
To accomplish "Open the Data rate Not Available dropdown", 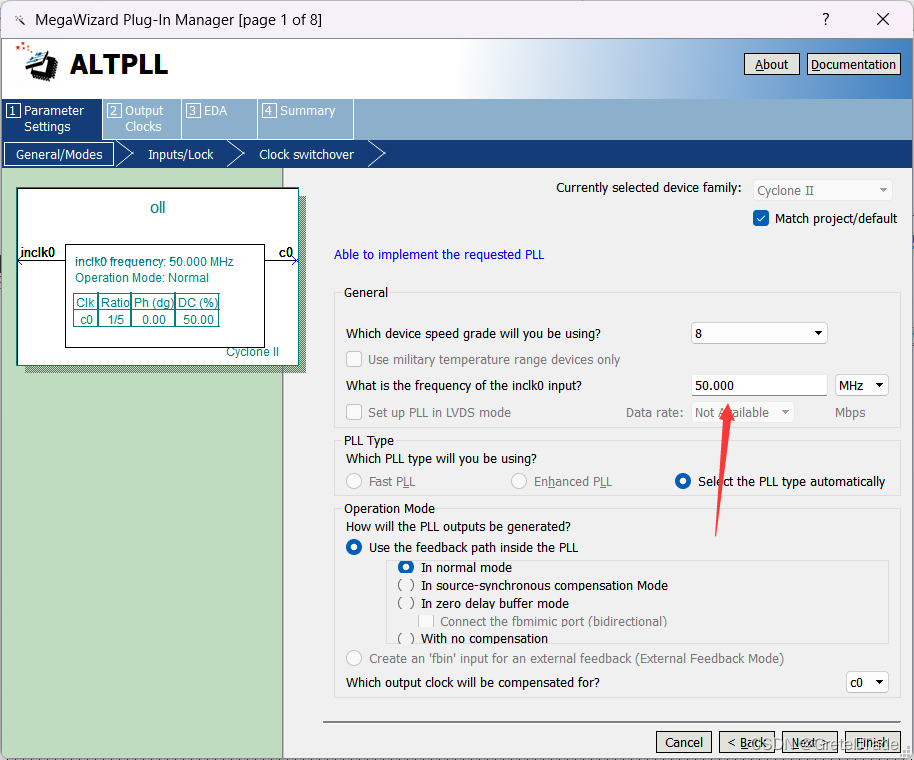I will [x=743, y=413].
